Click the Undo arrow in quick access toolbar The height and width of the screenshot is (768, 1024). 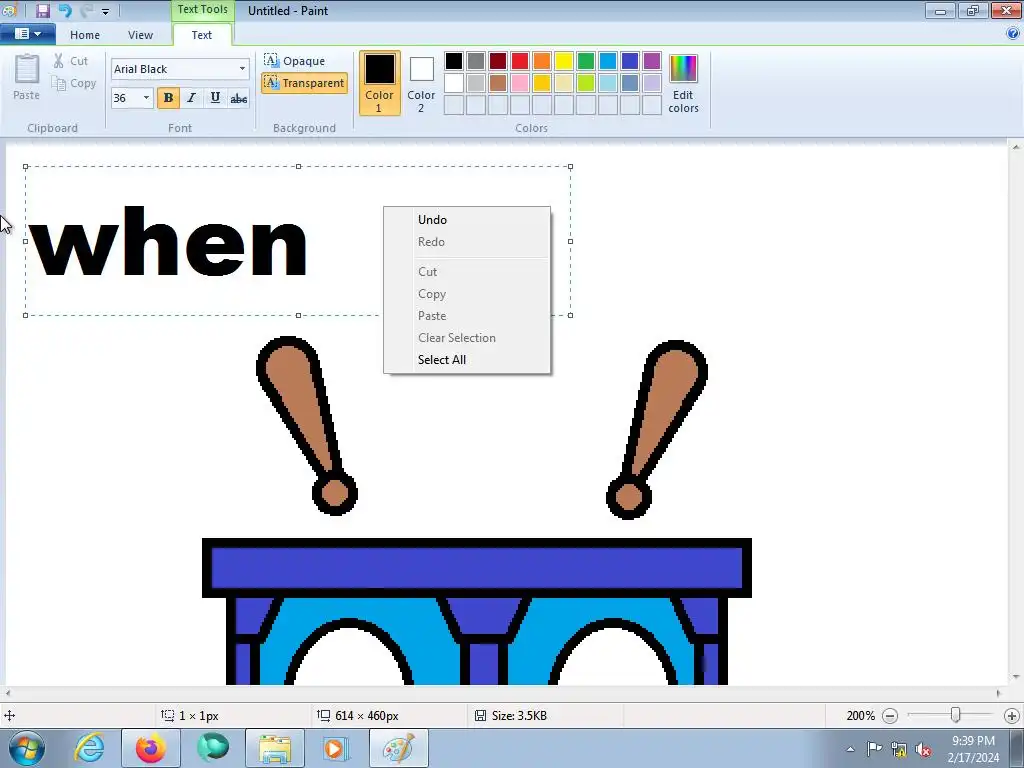(65, 10)
